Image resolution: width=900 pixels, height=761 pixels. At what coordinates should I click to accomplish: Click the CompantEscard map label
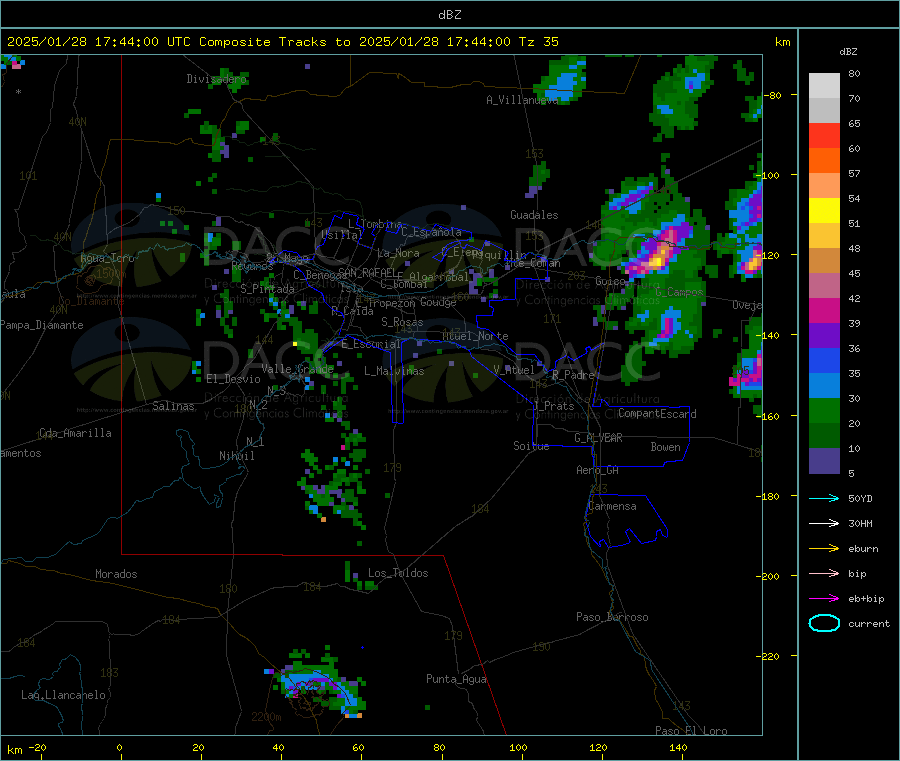pyautogui.click(x=657, y=413)
